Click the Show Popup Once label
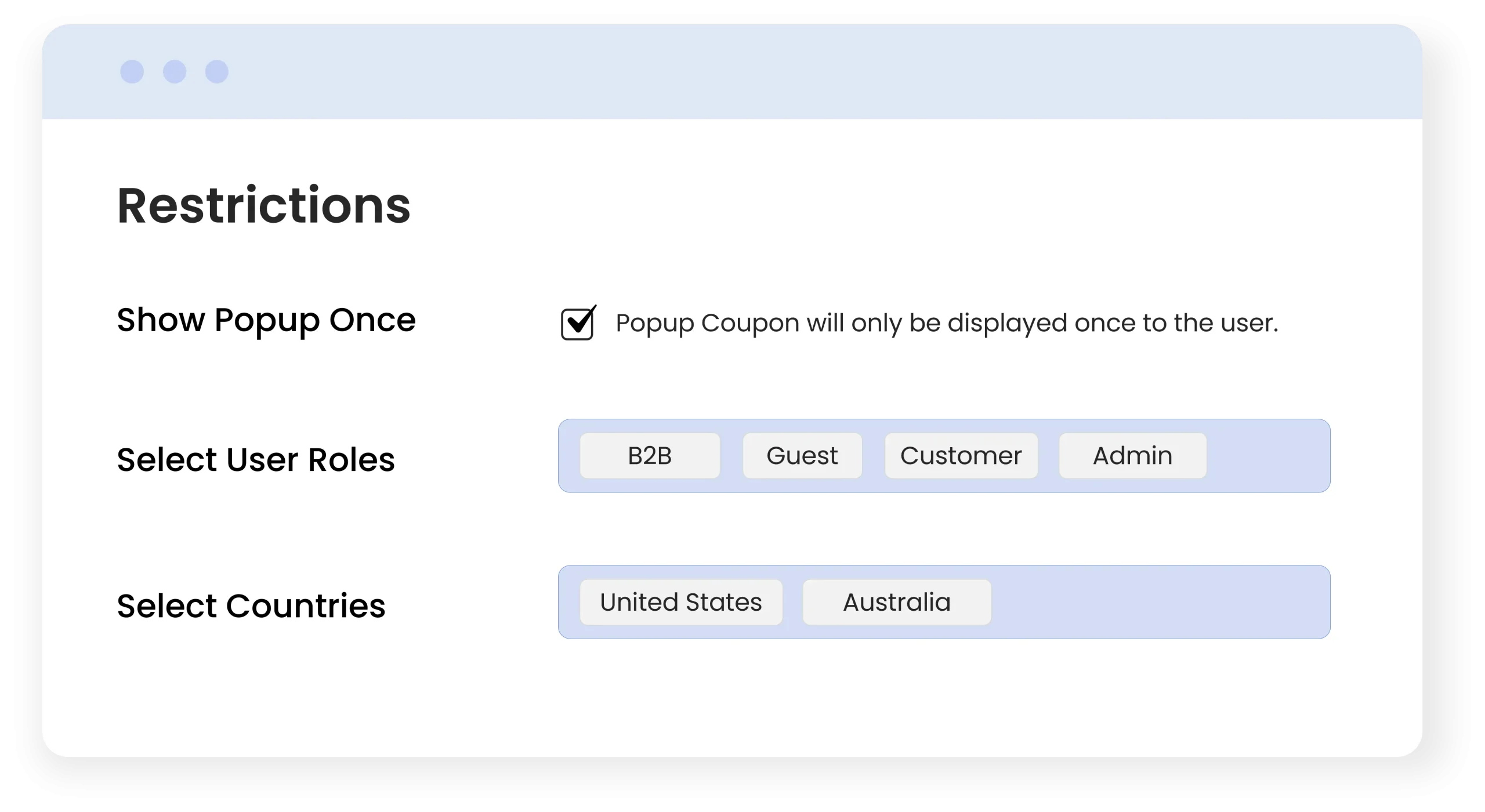 266,320
